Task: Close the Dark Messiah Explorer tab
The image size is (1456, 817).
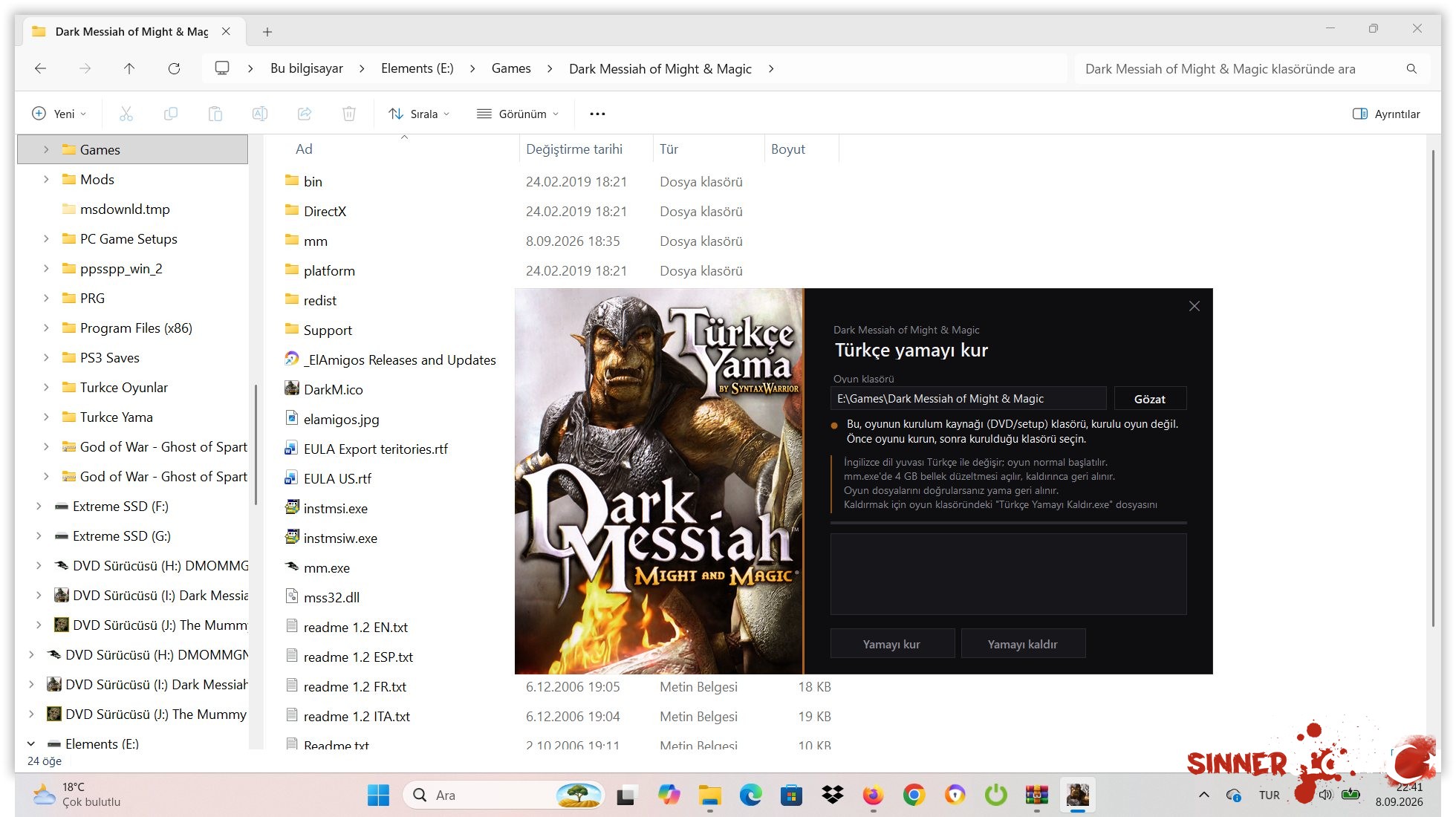Action: [226, 31]
